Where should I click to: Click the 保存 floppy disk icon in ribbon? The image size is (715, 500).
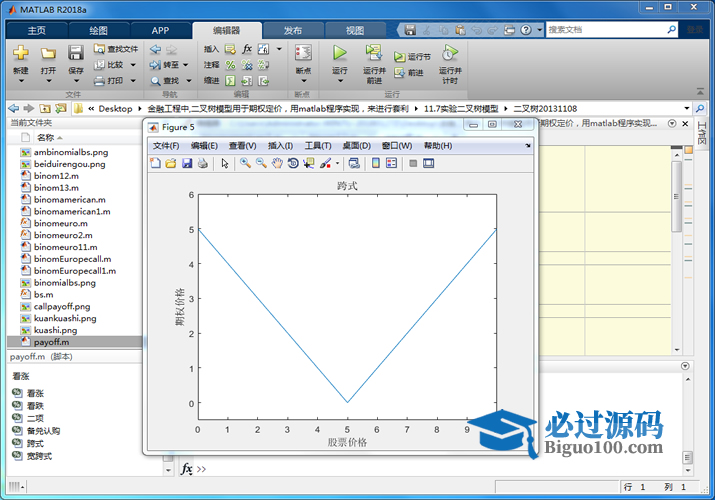click(76, 53)
